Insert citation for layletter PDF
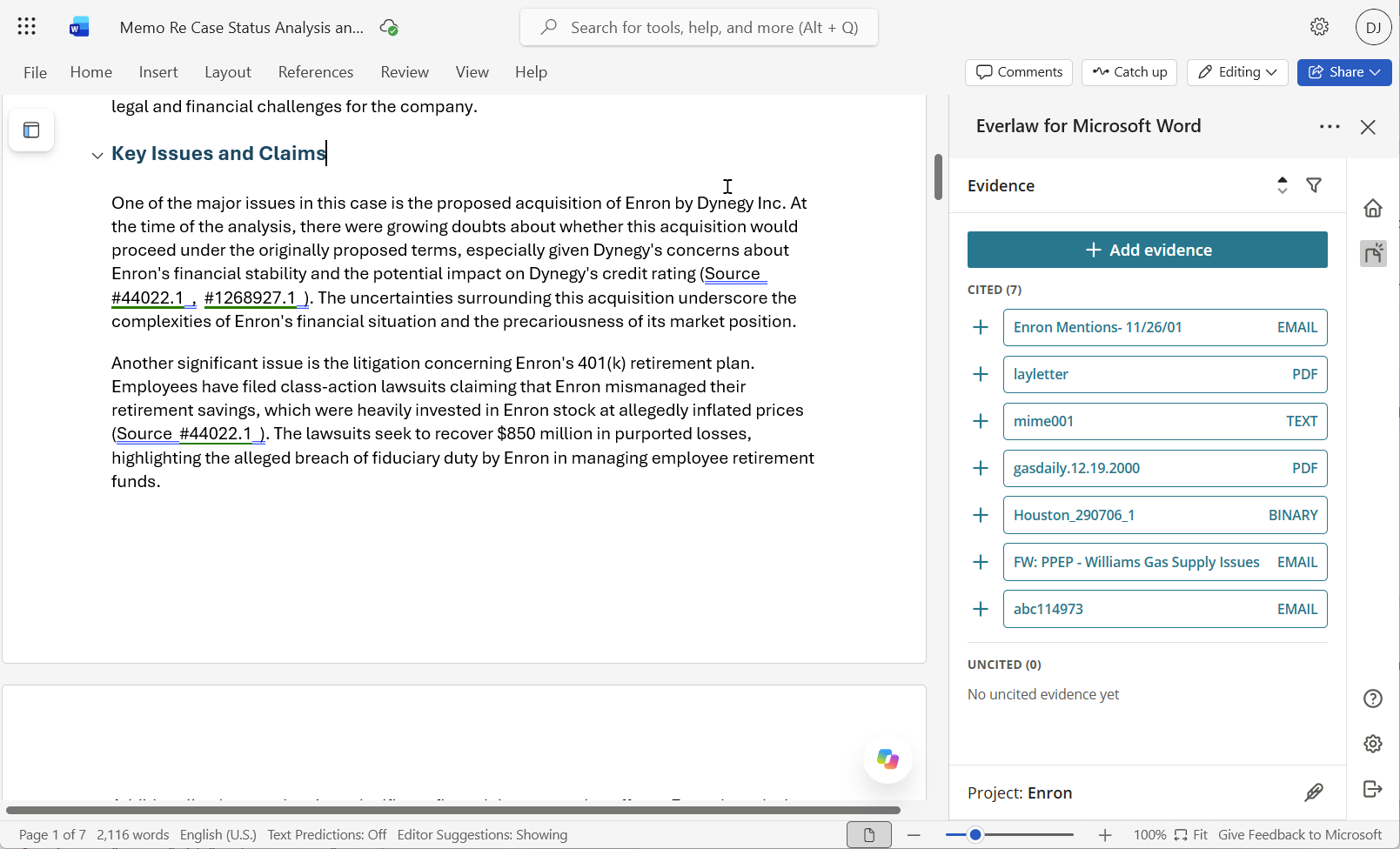Viewport: 1400px width, 849px height. 981,374
